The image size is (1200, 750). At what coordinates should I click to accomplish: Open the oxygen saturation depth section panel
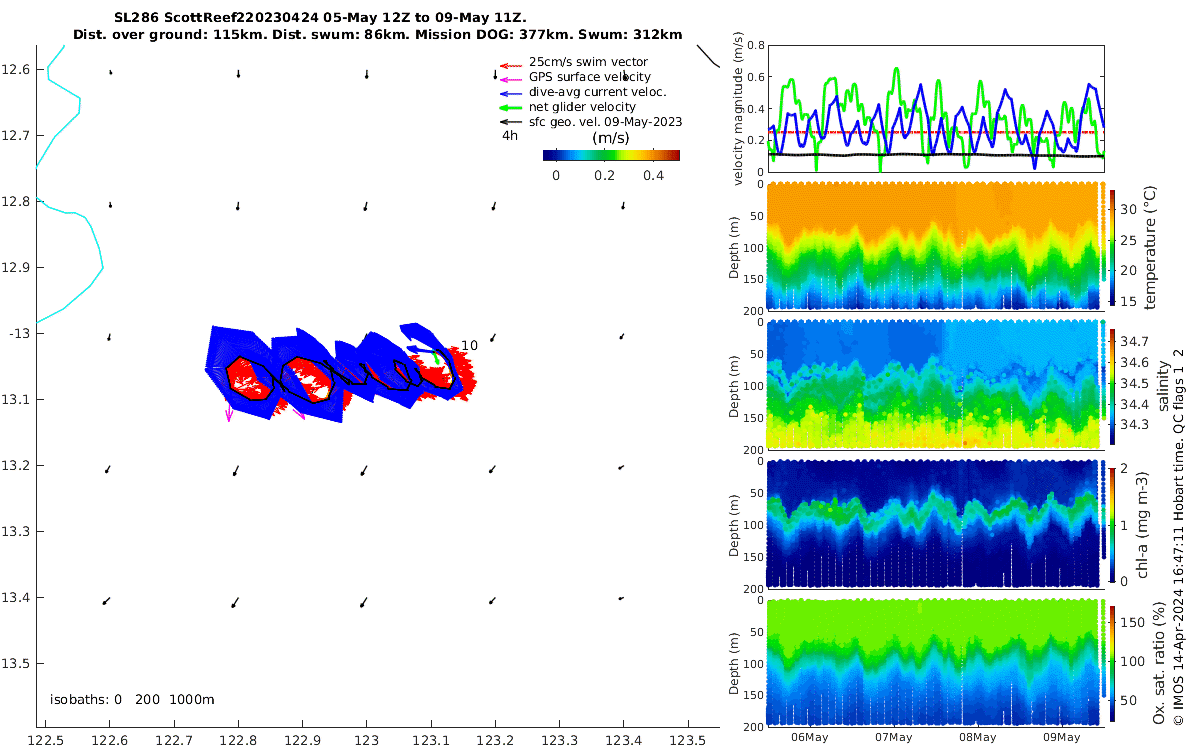tap(936, 661)
